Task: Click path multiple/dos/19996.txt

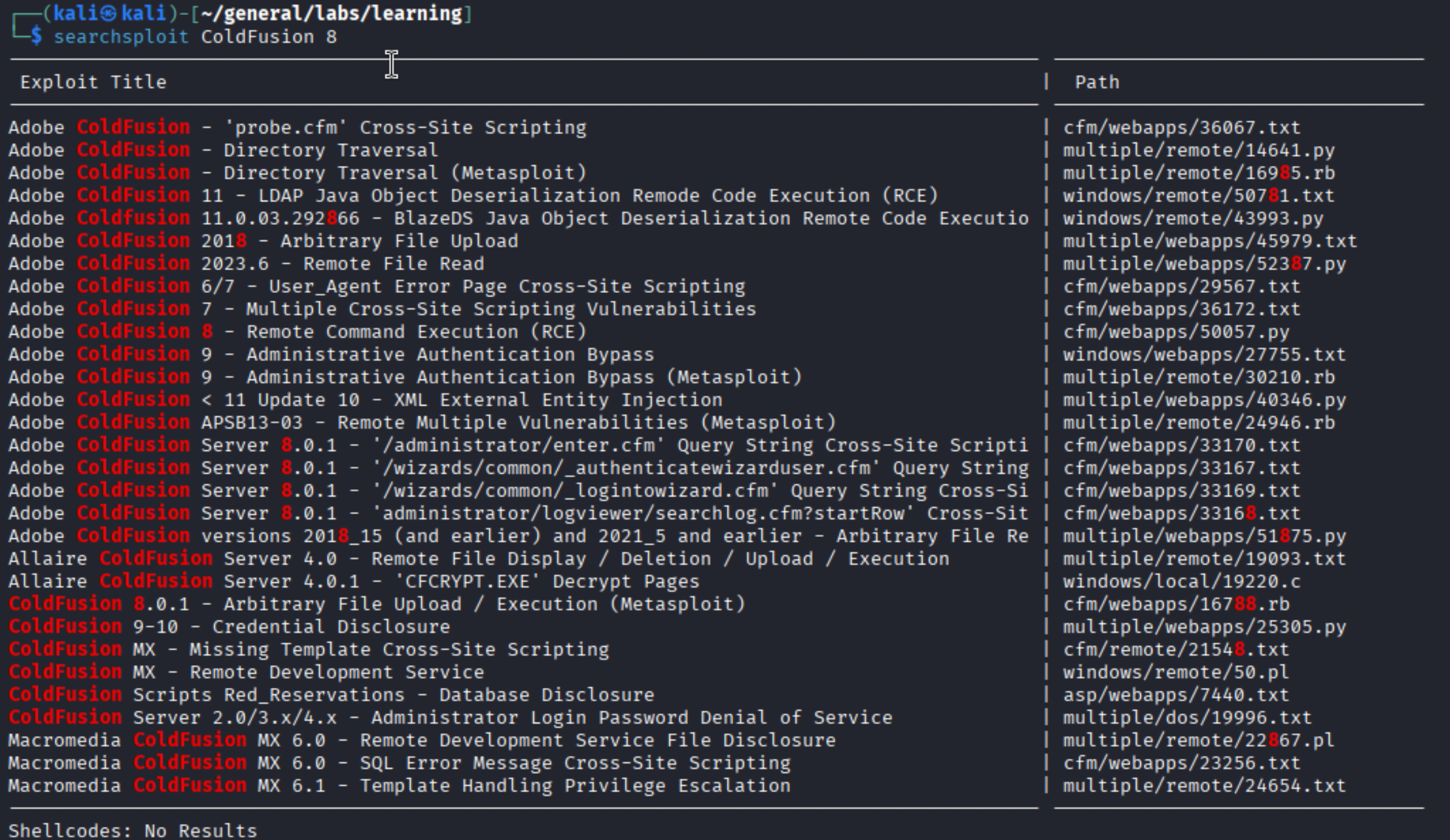Action: 1187,717
